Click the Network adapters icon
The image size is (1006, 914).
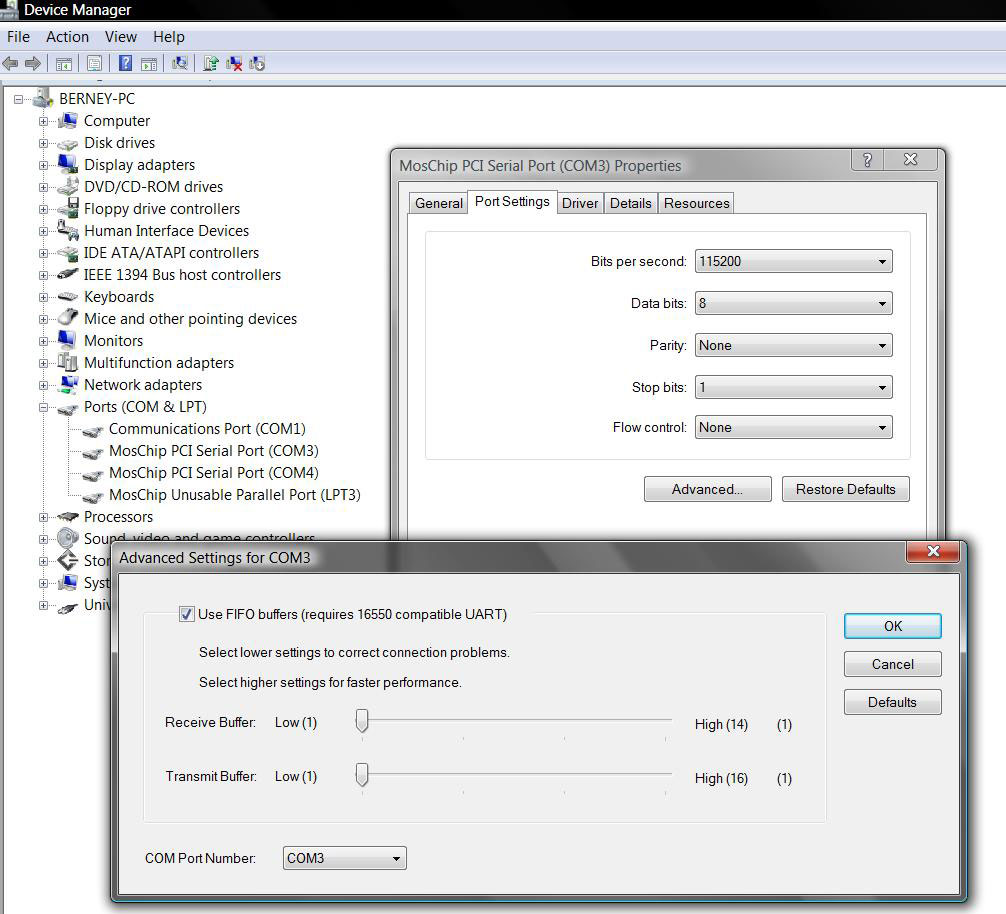coord(67,384)
